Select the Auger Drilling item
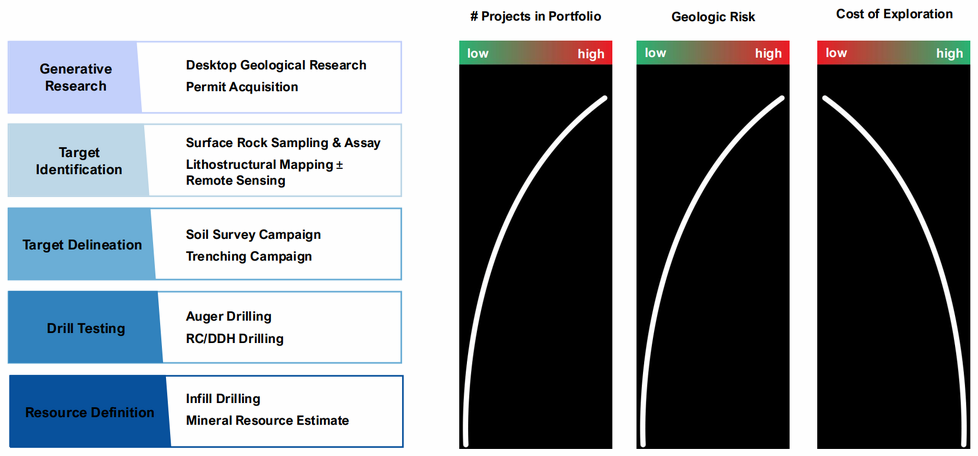The height and width of the screenshot is (456, 978). (x=229, y=317)
